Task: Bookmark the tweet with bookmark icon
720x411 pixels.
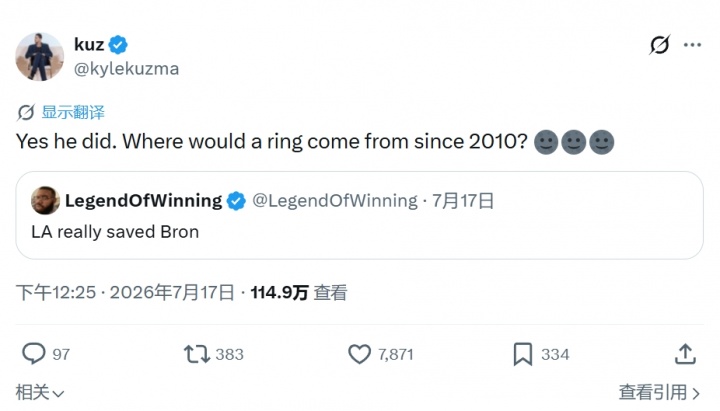Action: tap(523, 354)
